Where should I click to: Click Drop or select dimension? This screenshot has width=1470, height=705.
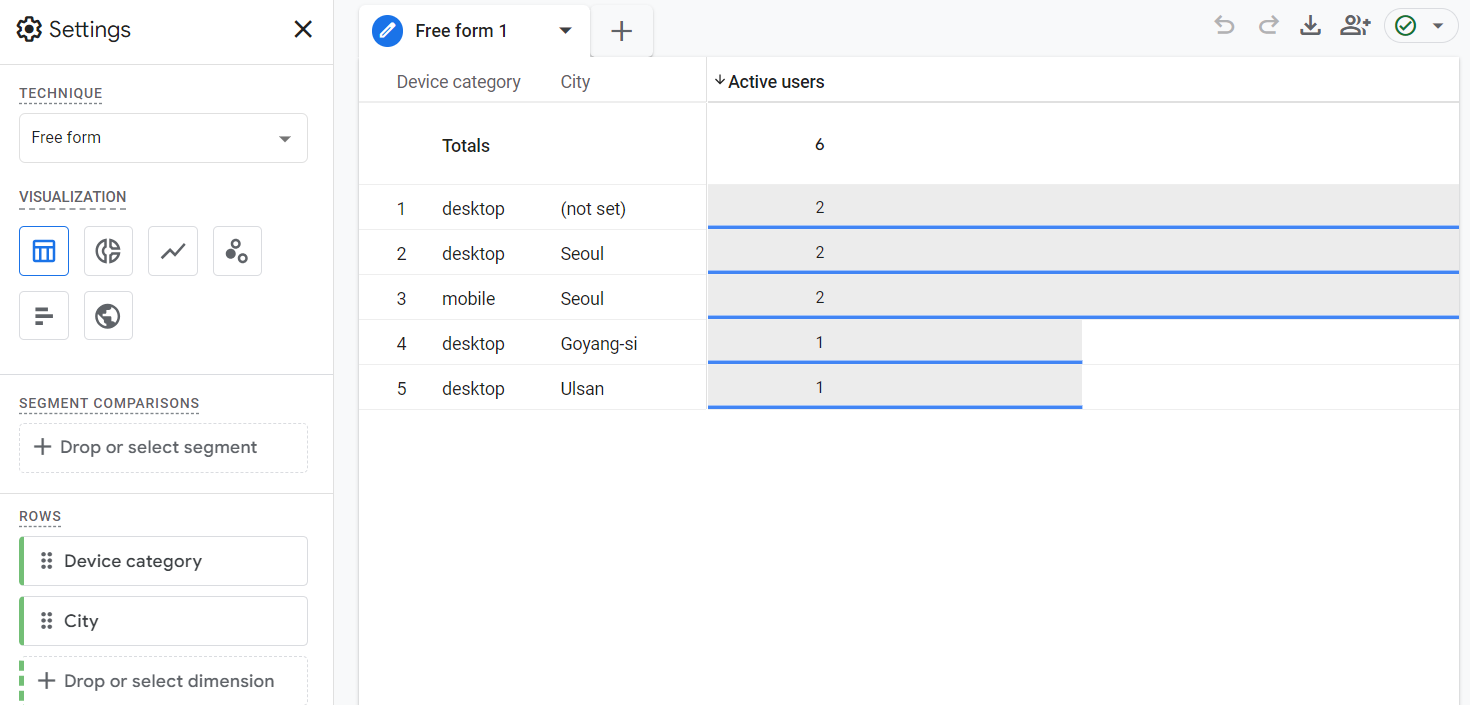163,681
